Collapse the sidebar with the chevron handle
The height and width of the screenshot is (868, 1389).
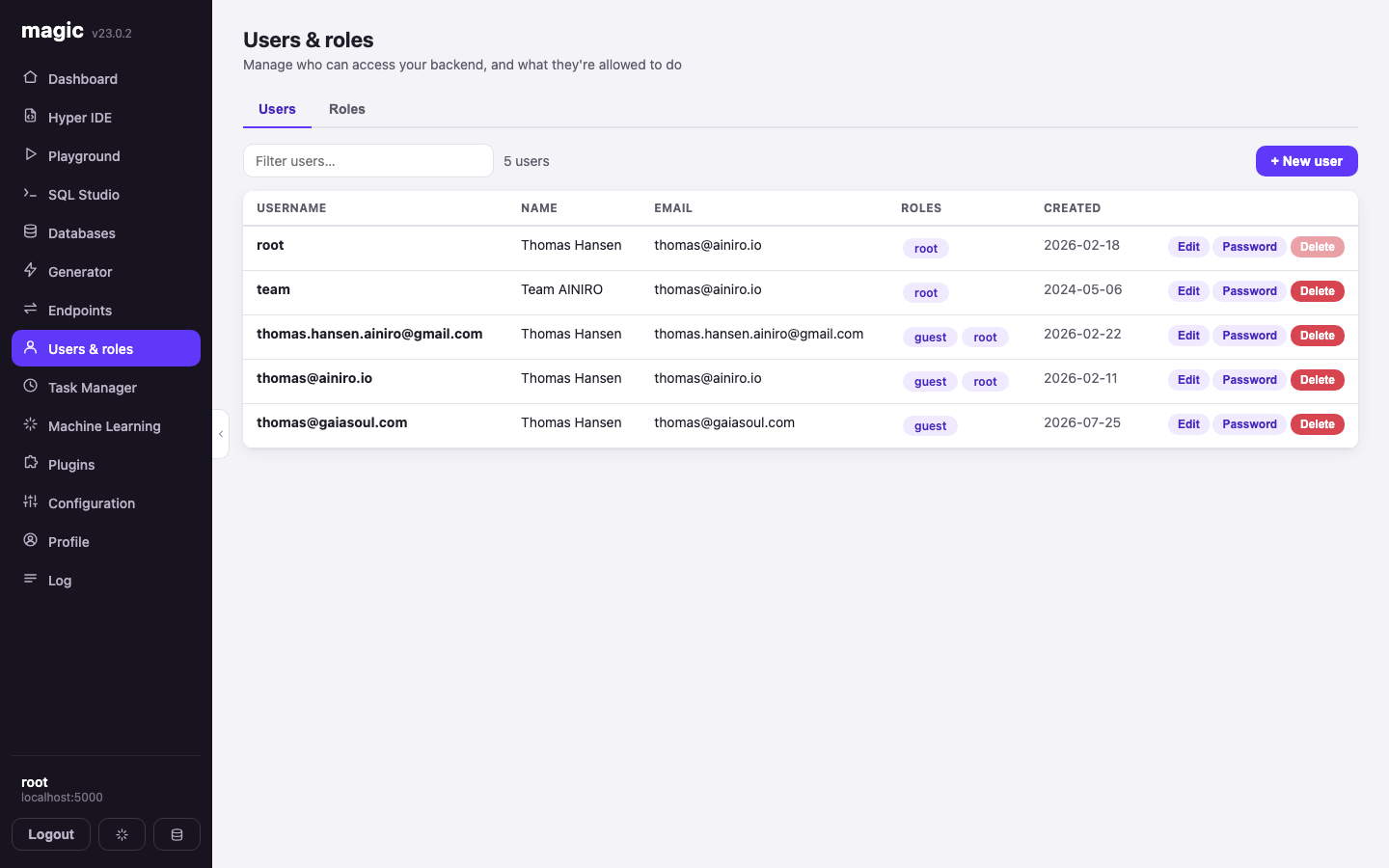[x=221, y=434]
